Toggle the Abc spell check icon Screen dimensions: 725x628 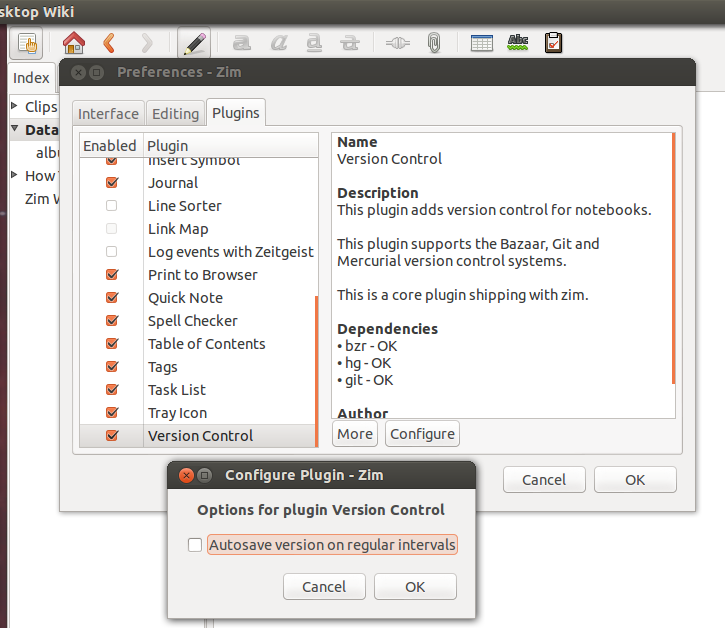pyautogui.click(x=518, y=42)
